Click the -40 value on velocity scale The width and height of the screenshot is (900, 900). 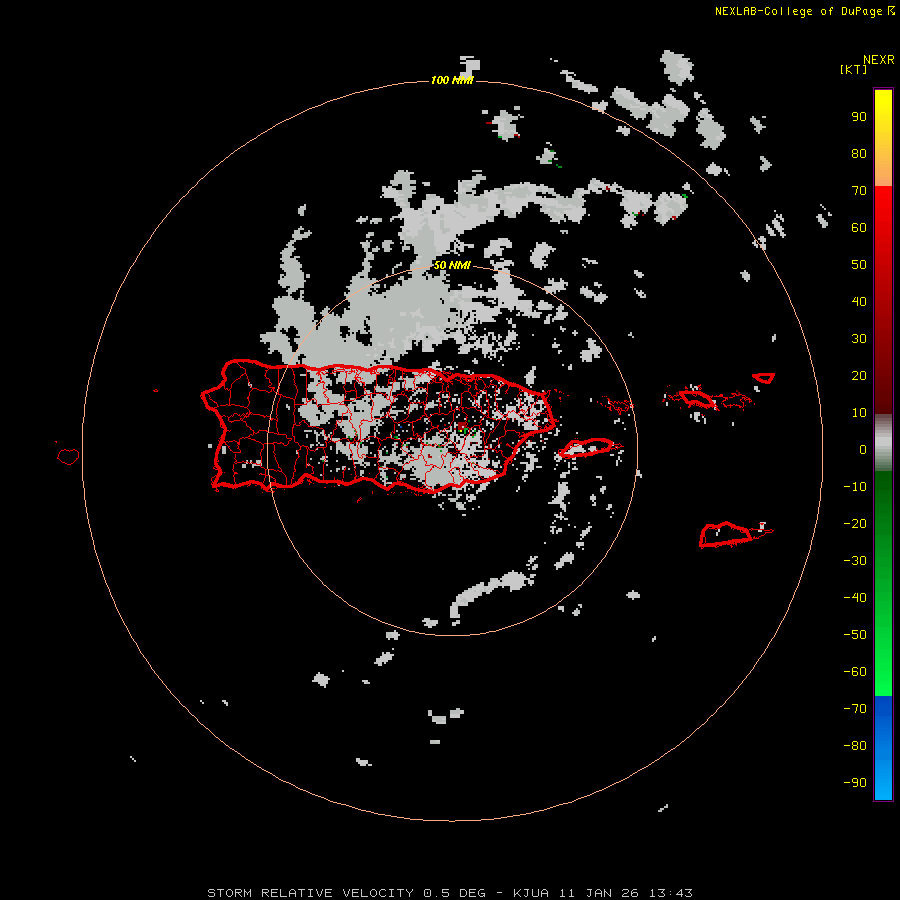(855, 598)
